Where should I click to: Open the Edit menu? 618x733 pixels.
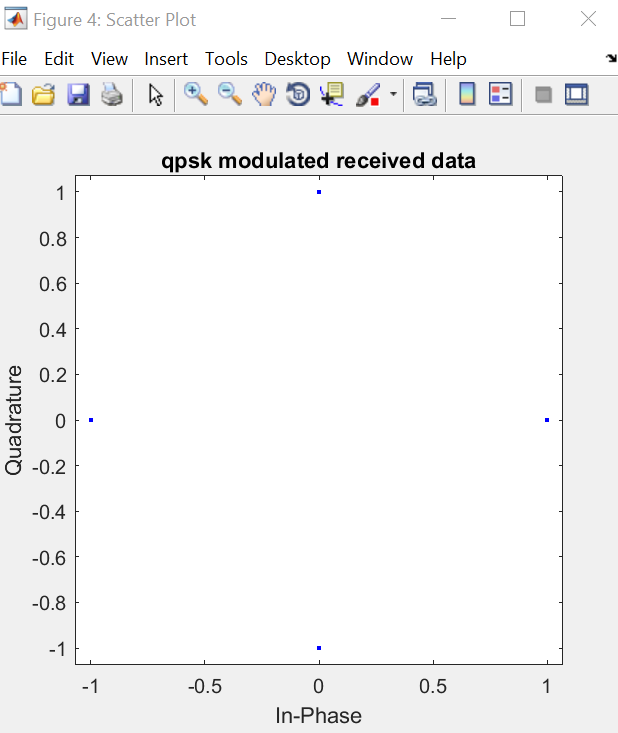pyautogui.click(x=59, y=59)
